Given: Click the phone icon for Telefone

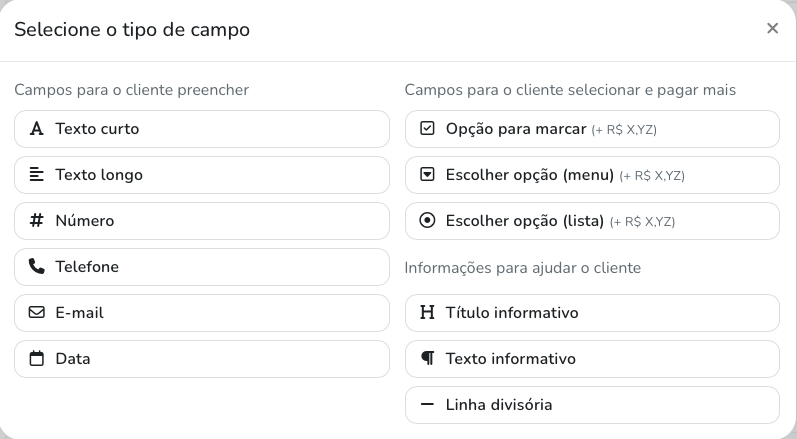Looking at the screenshot, I should tap(37, 267).
